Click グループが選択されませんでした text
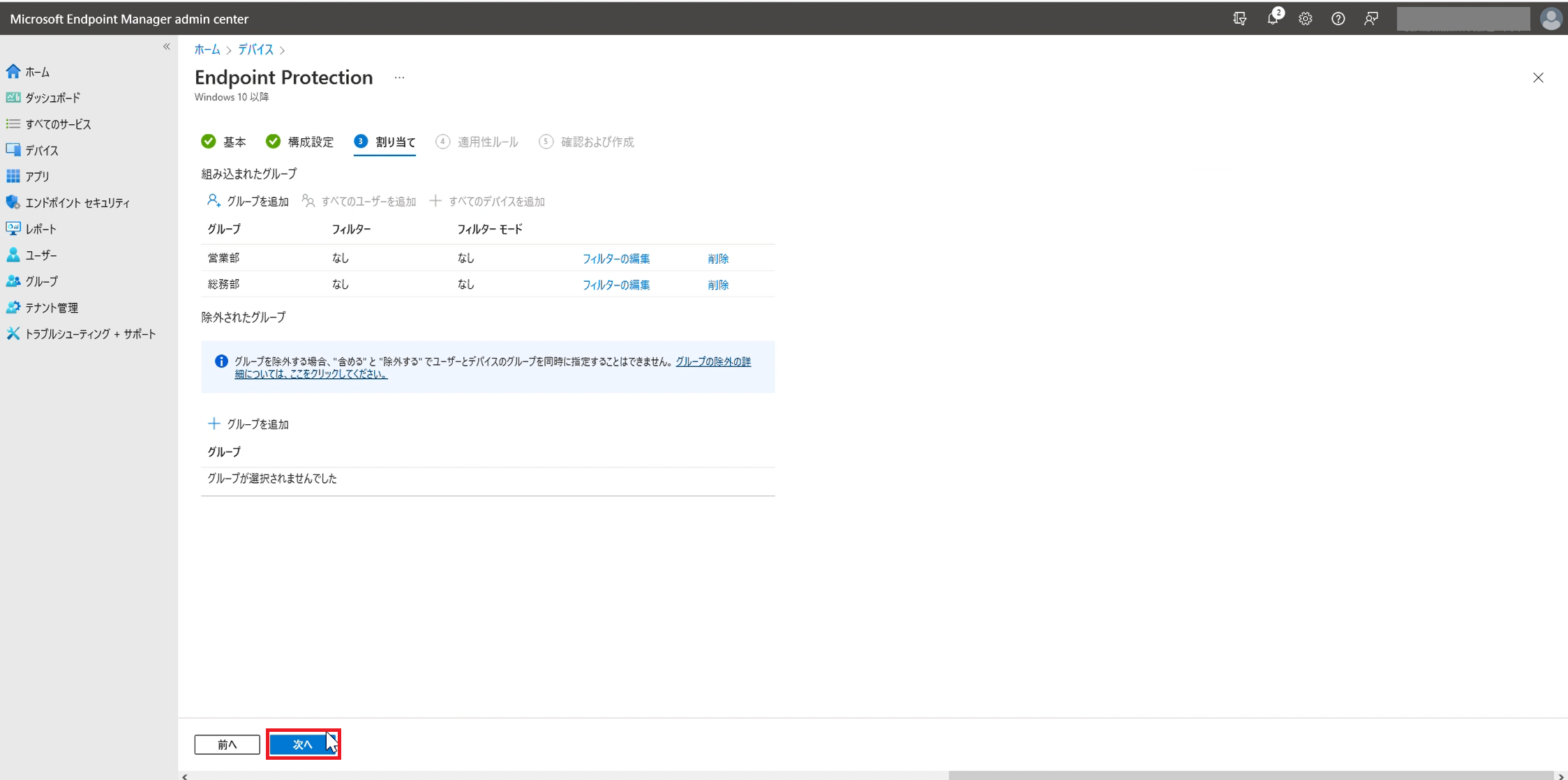 tap(272, 479)
